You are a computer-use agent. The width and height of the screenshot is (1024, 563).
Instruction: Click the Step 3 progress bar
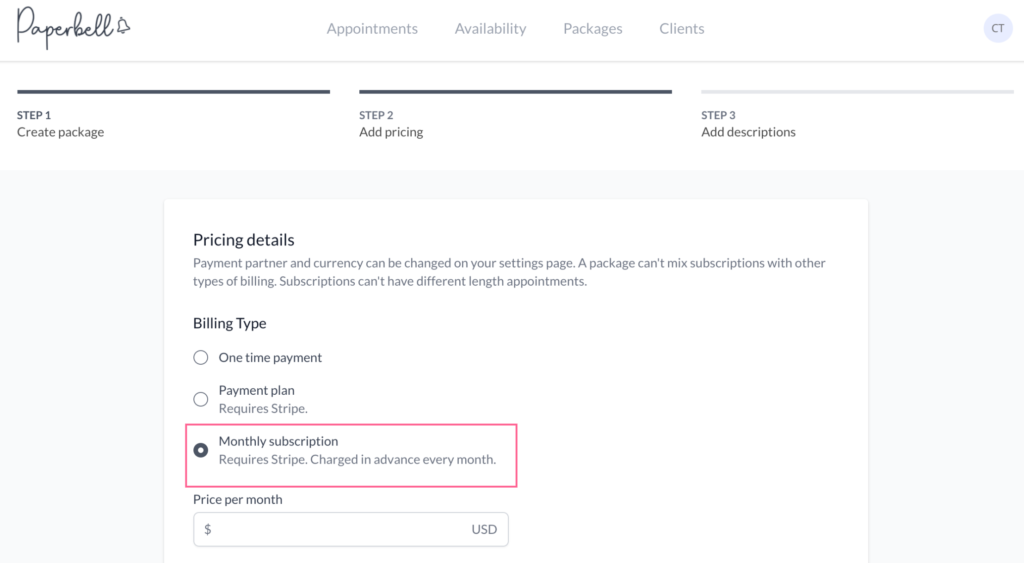pyautogui.click(x=857, y=92)
